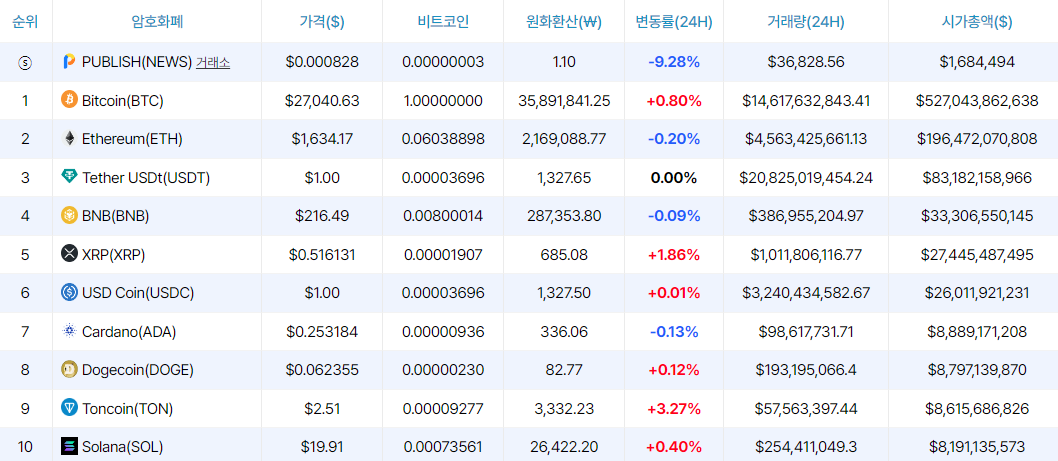Sort by the 가격($) column header
The height and width of the screenshot is (461, 1058).
coord(322,22)
